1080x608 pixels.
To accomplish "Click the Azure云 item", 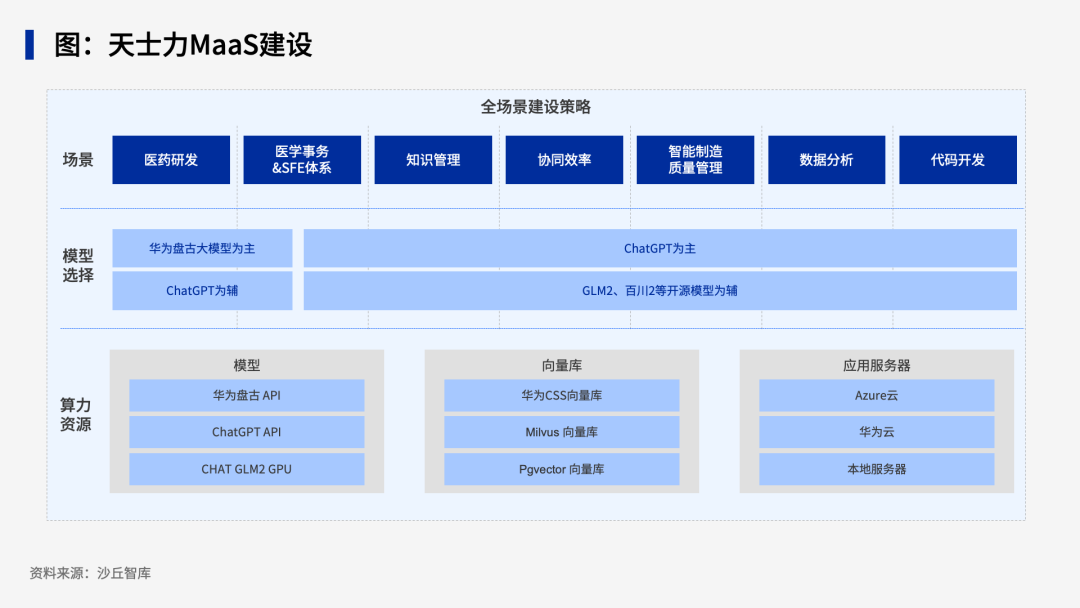I will [876, 395].
